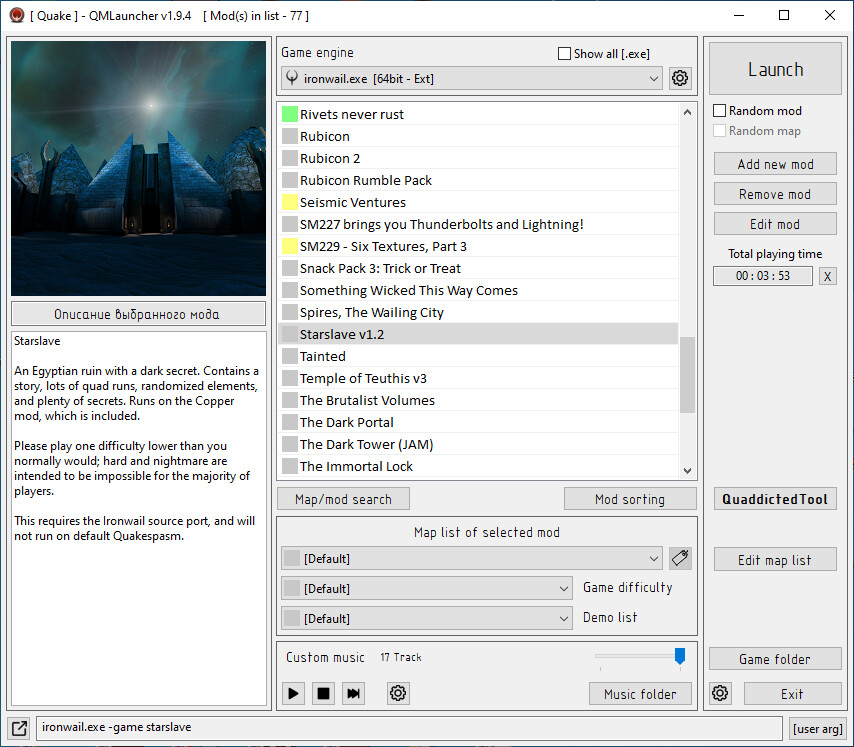854x747 pixels.
Task: Open game engine settings gear
Action: 680,78
